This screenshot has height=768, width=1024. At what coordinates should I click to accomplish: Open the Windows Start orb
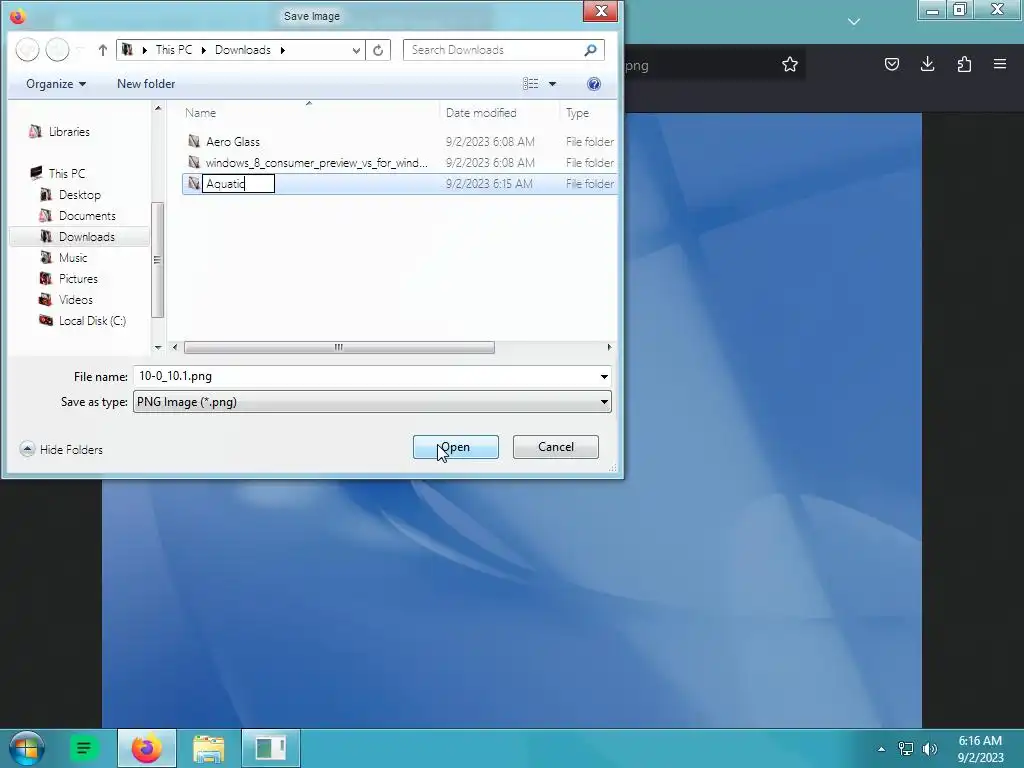(27, 748)
